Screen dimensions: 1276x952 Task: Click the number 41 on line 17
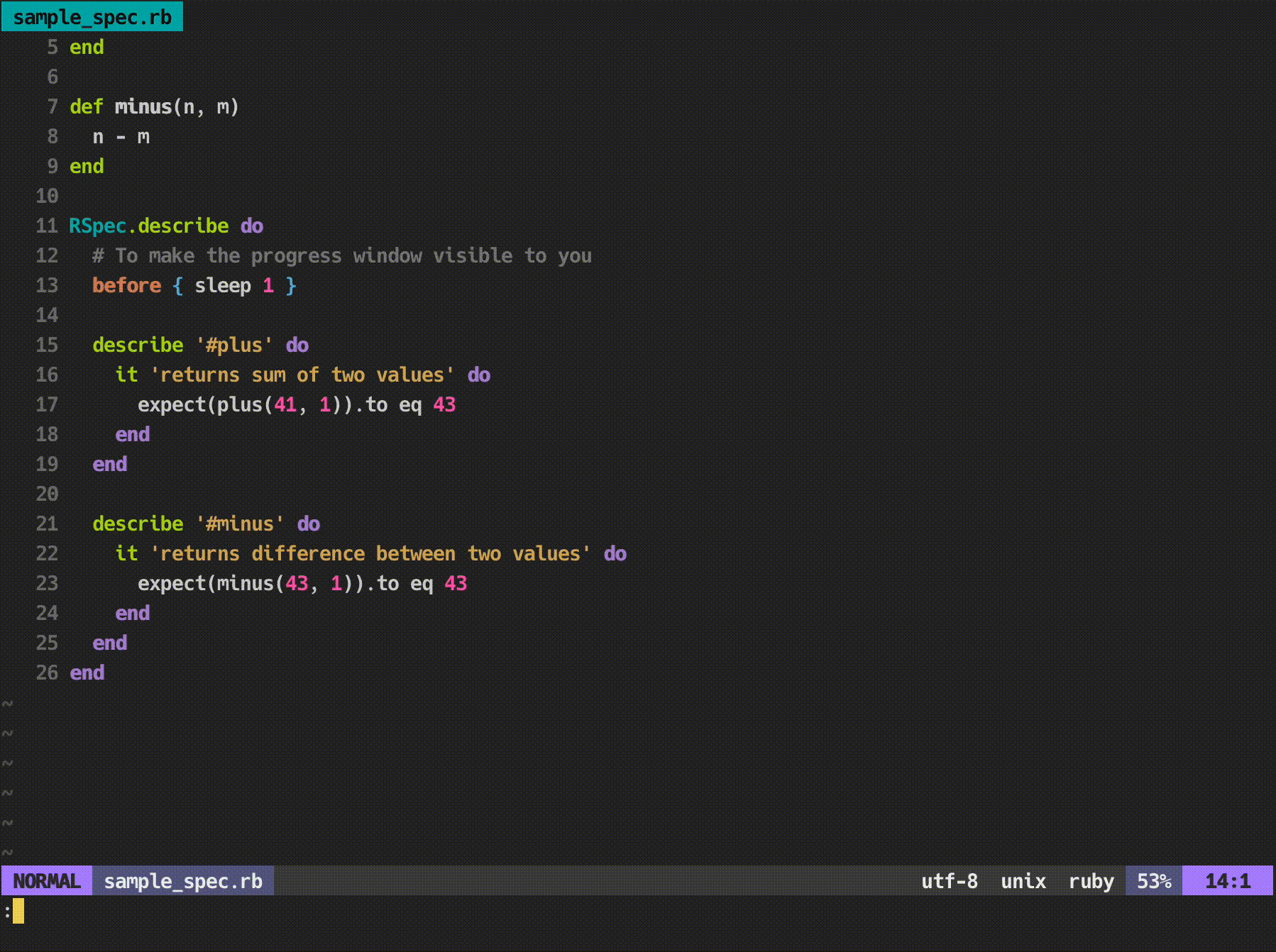pyautogui.click(x=285, y=404)
